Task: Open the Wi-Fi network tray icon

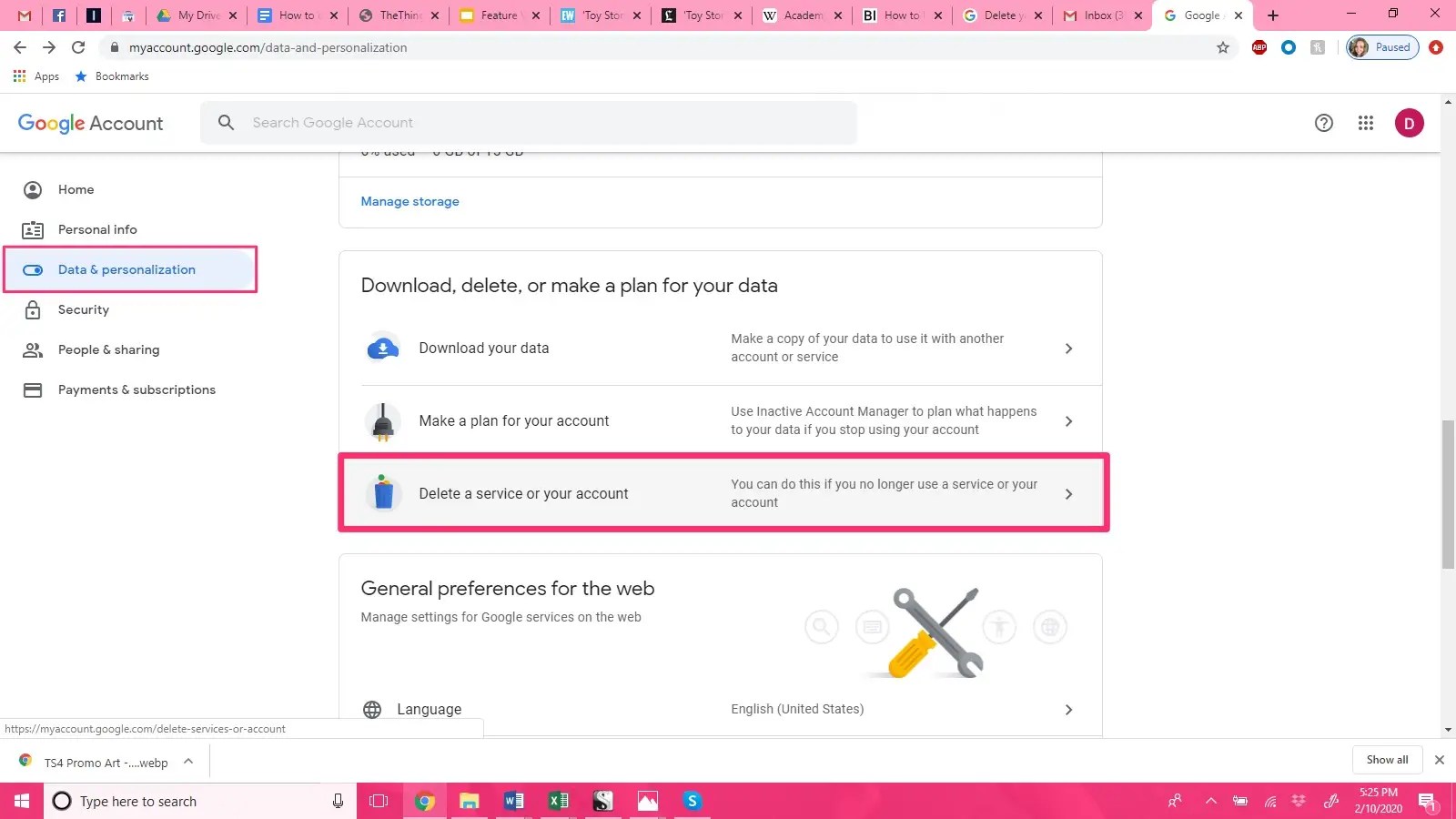Action: [1270, 801]
